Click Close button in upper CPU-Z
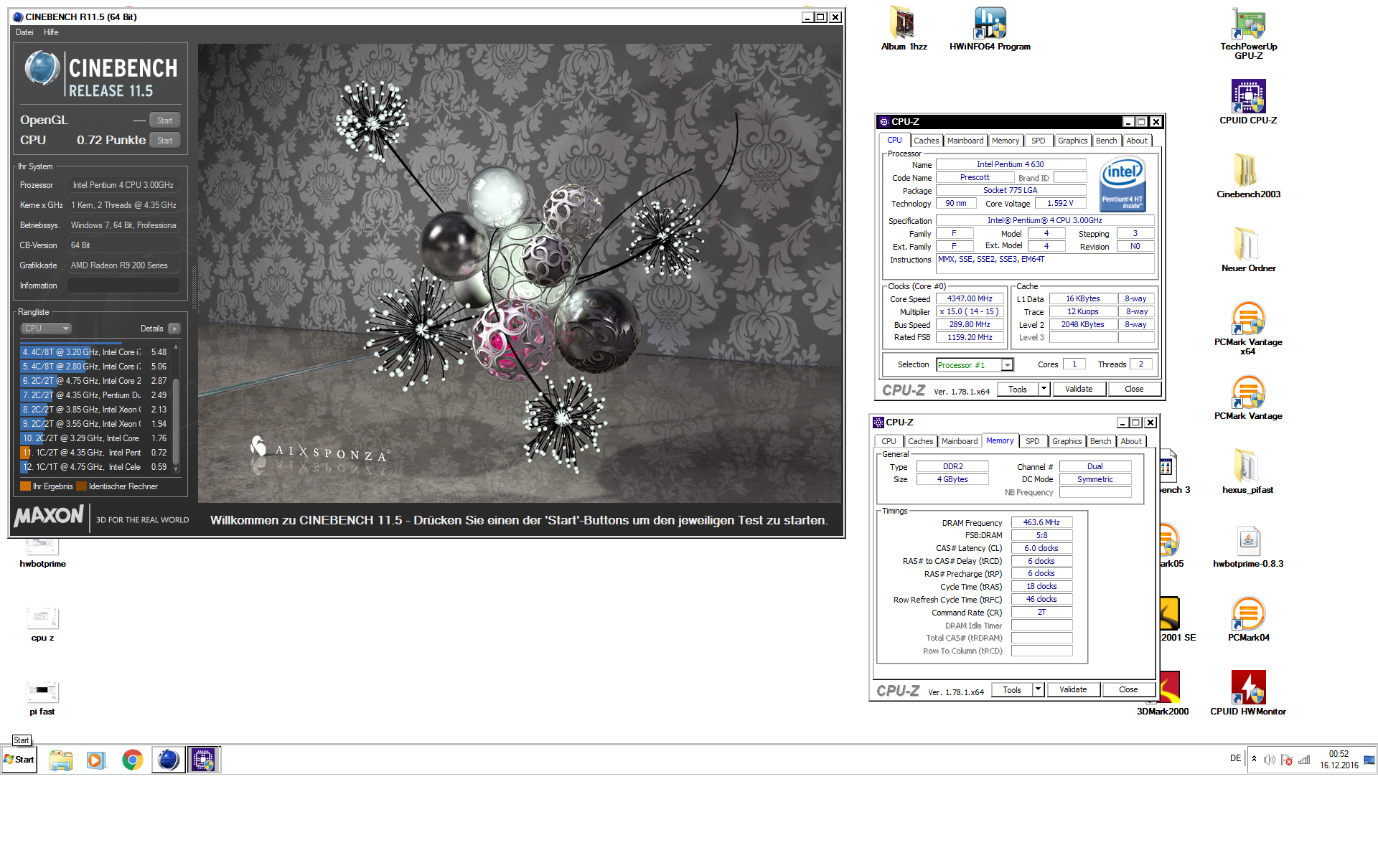 [1134, 390]
